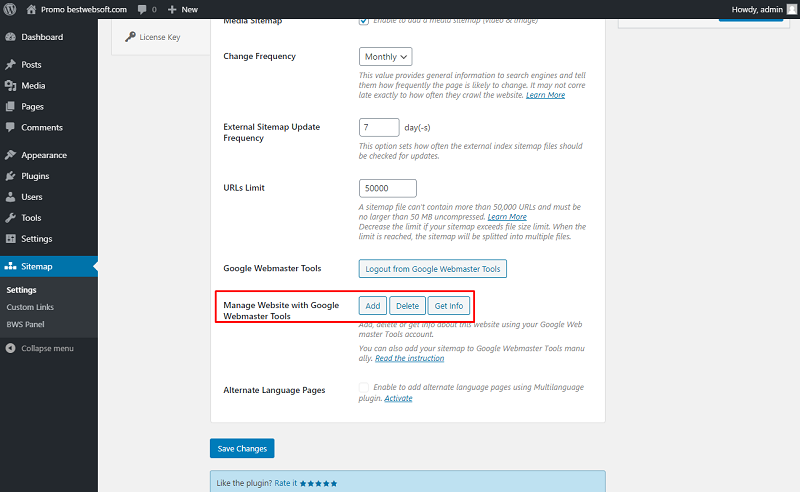Open Learn More link under Change Frequency
Viewport: 800px width, 492px height.
[545, 95]
